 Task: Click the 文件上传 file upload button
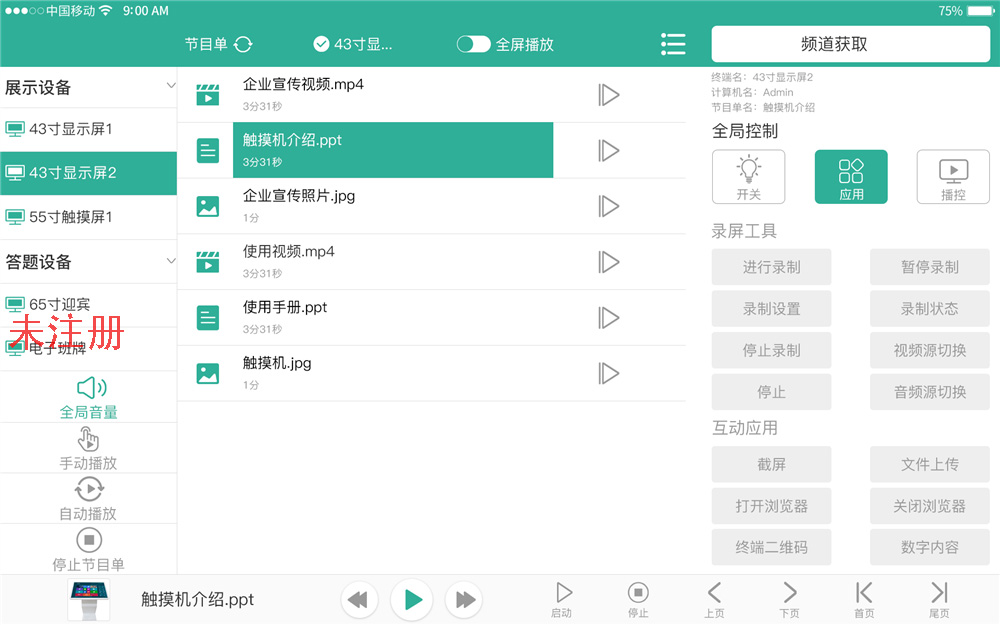click(x=930, y=465)
